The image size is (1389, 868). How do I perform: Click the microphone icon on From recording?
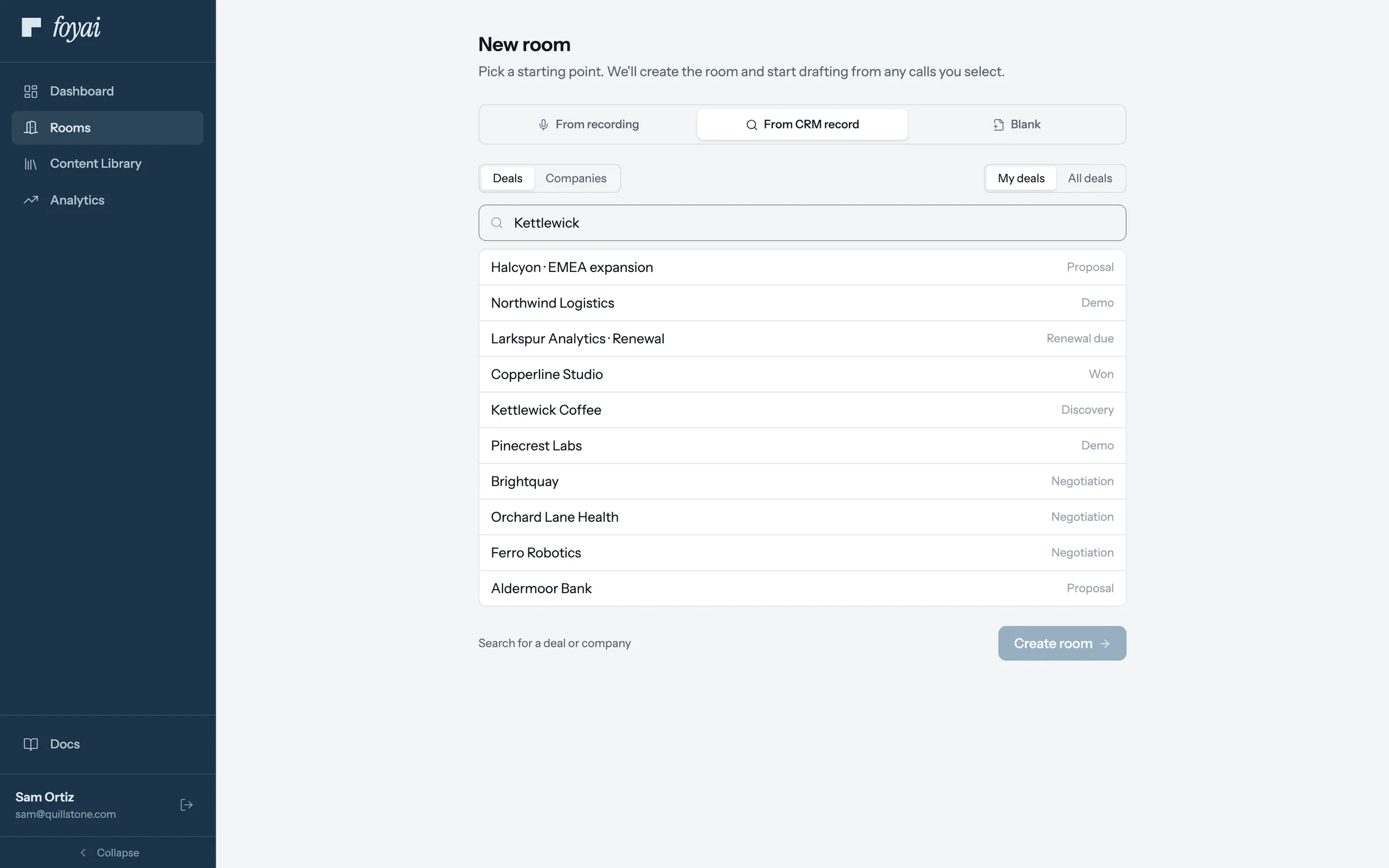pyautogui.click(x=543, y=124)
